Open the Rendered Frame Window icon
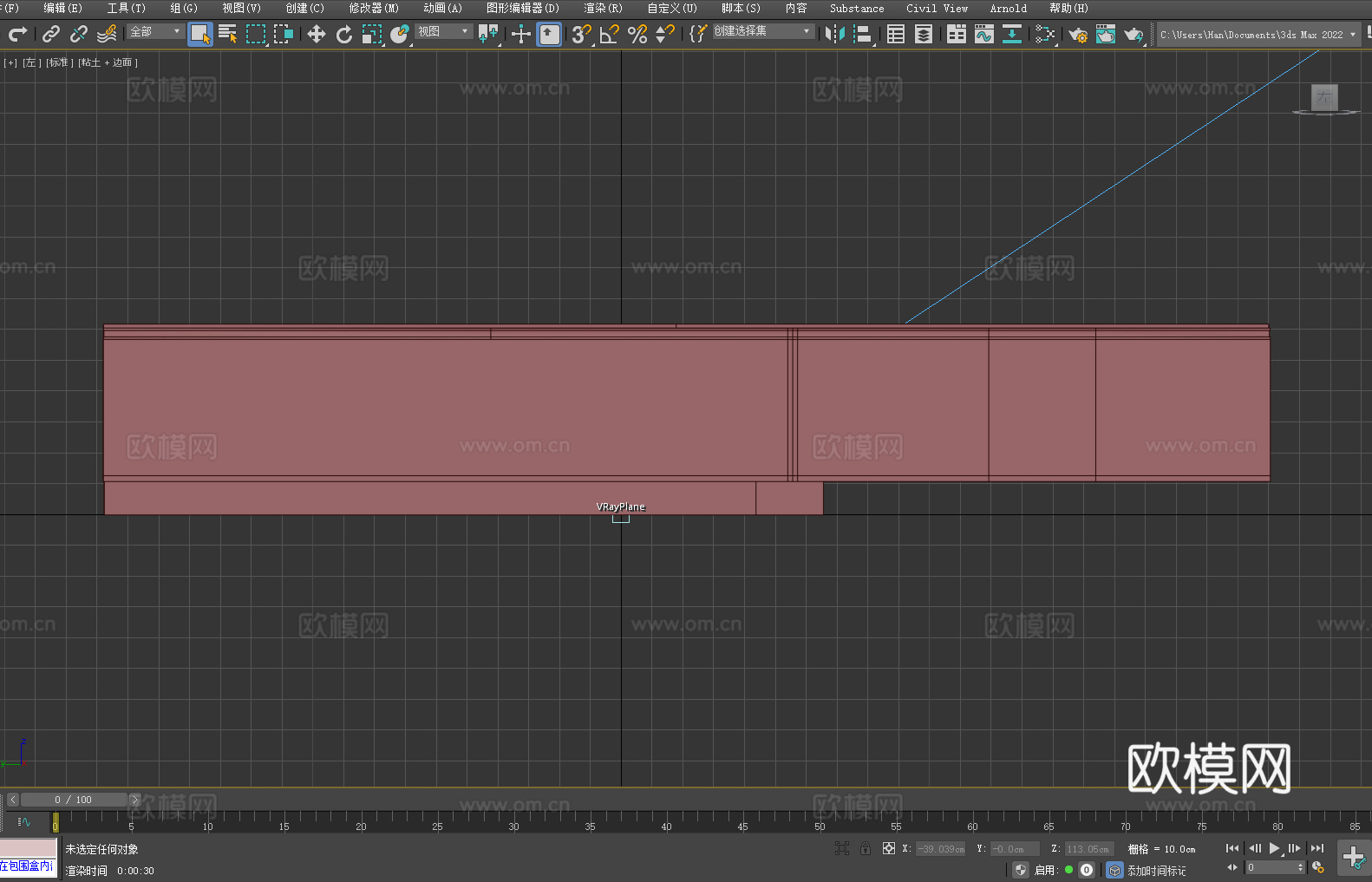Image resolution: width=1372 pixels, height=882 pixels. [x=1106, y=34]
